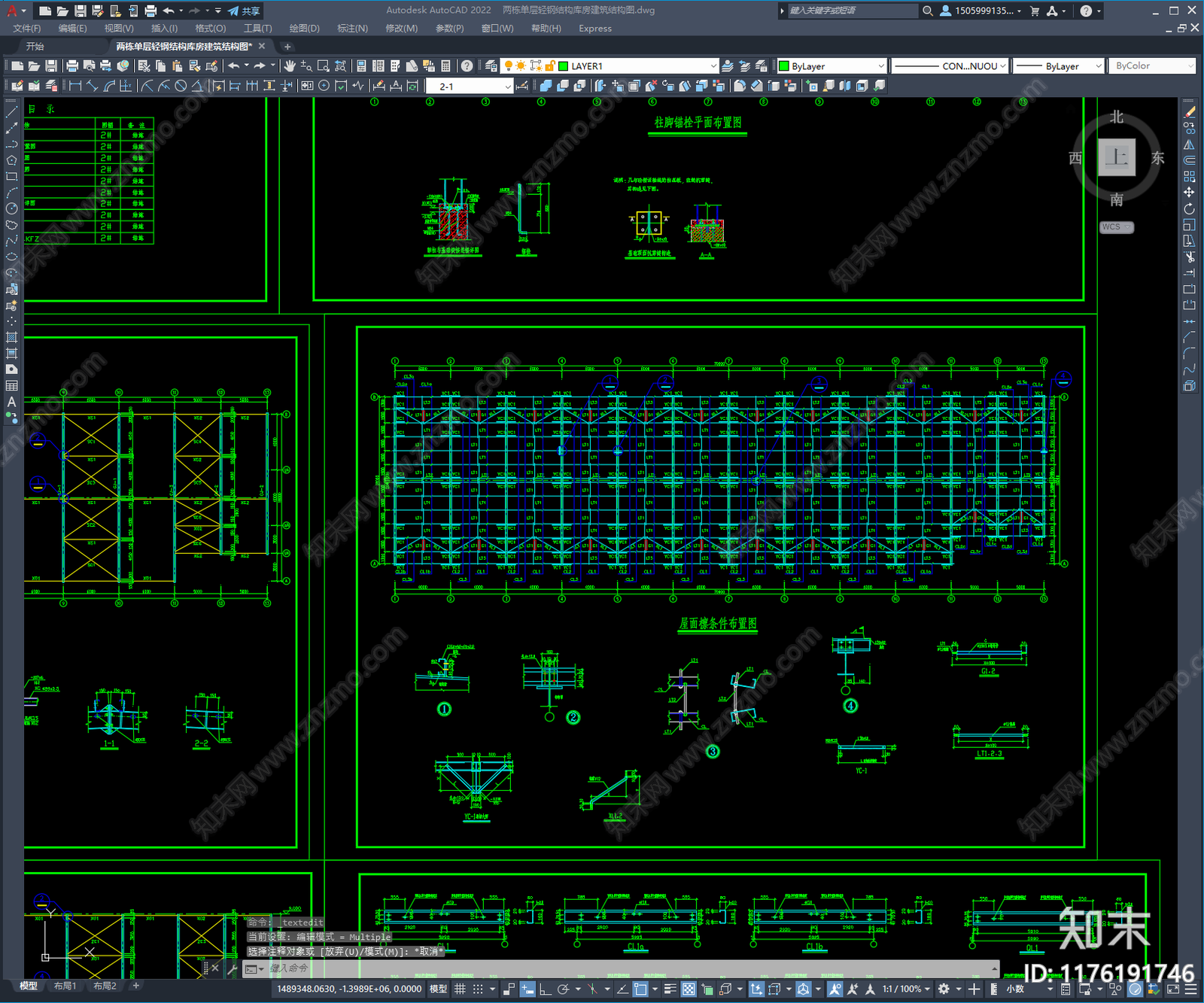Select the Rectangle drawing tool

pos(11,177)
